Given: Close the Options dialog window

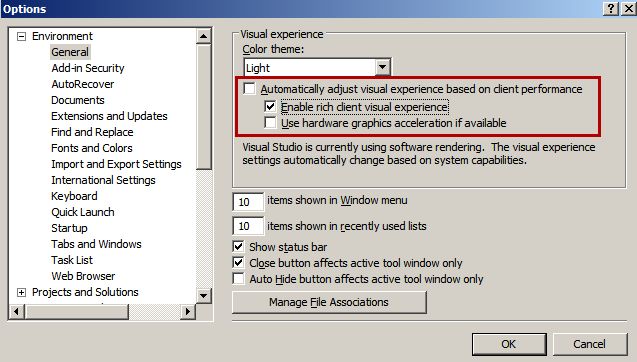Looking at the screenshot, I should (629, 9).
